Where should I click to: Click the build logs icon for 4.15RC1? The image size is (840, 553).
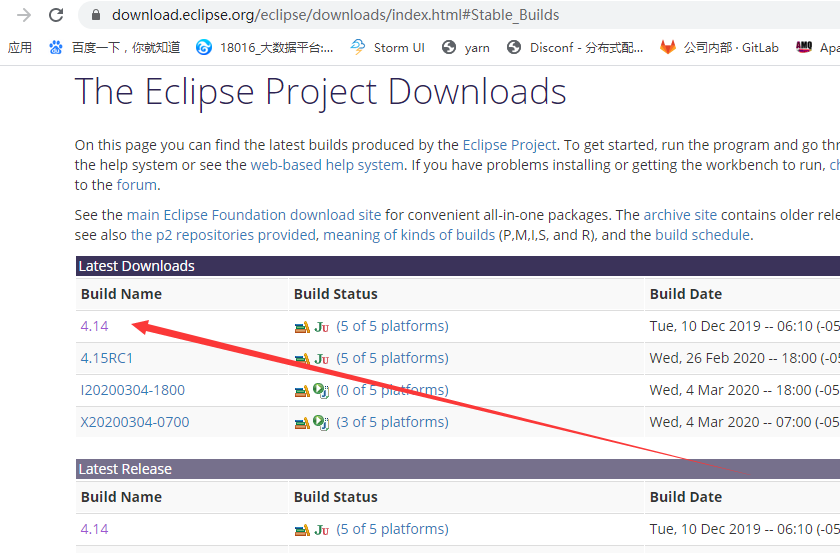pos(302,359)
